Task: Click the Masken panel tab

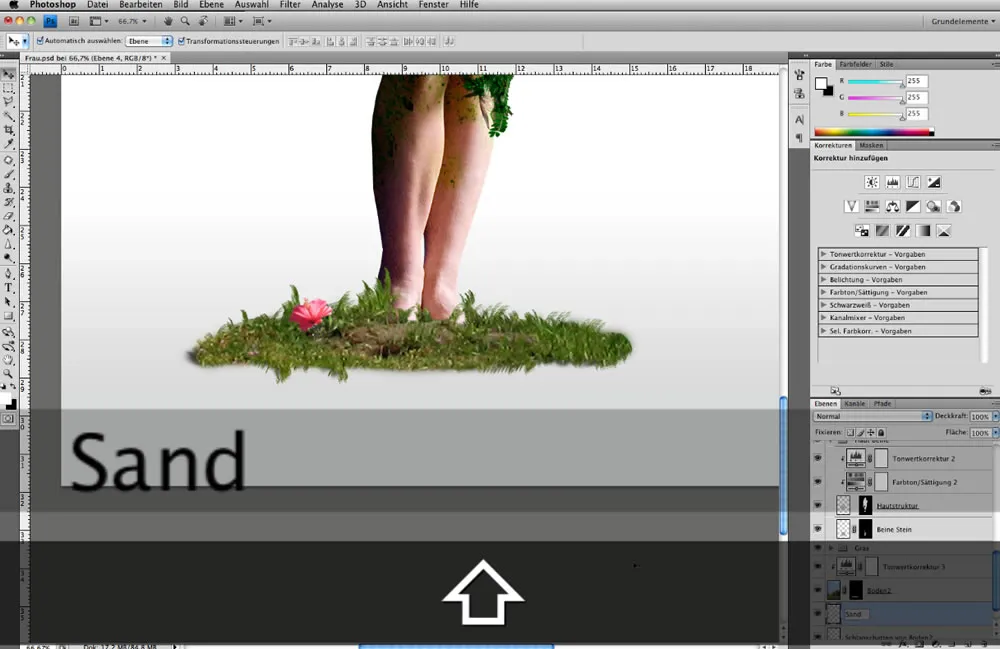Action: (x=871, y=145)
